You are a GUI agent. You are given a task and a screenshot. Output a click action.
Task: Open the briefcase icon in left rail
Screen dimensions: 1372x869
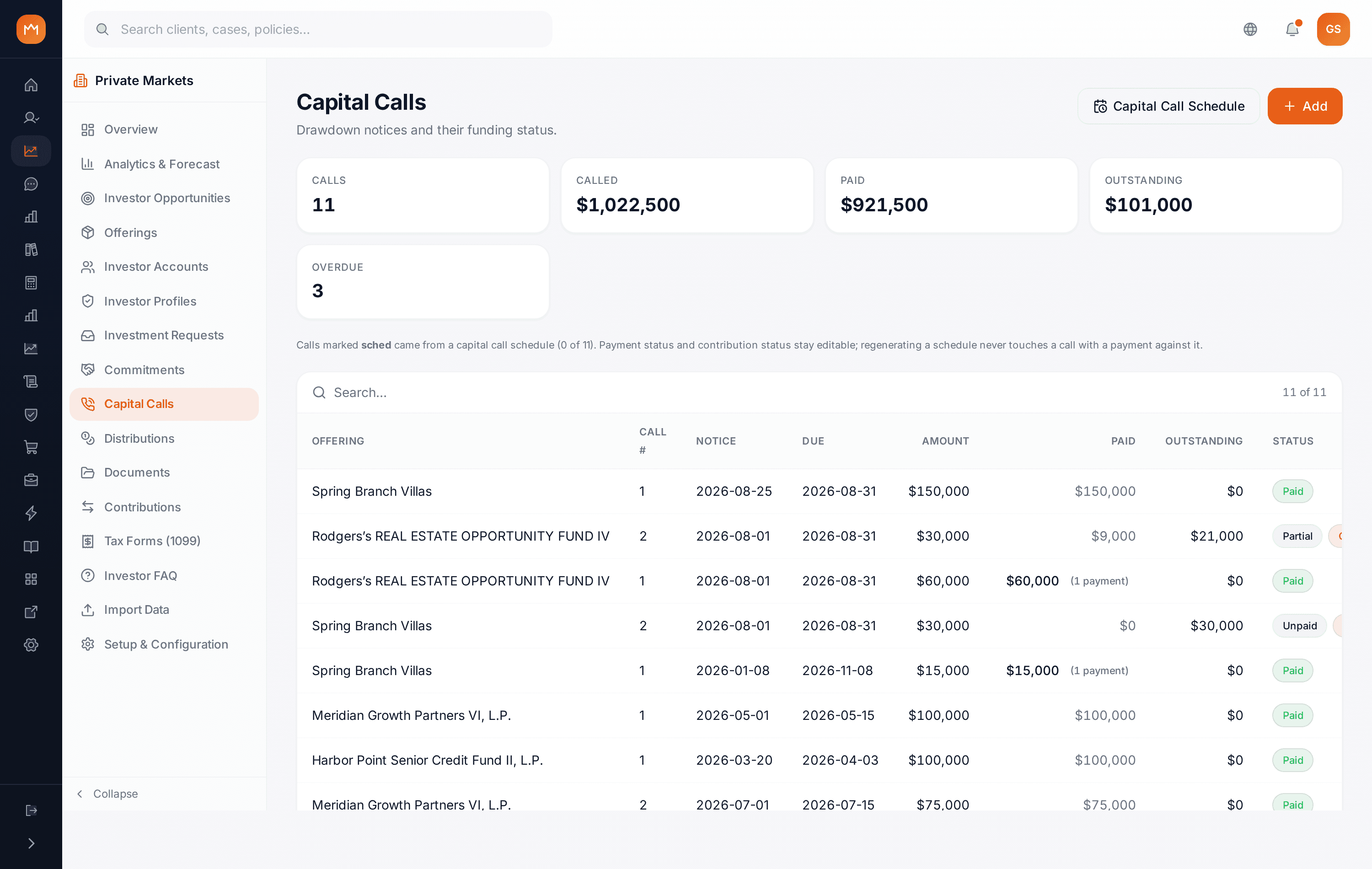click(31, 480)
